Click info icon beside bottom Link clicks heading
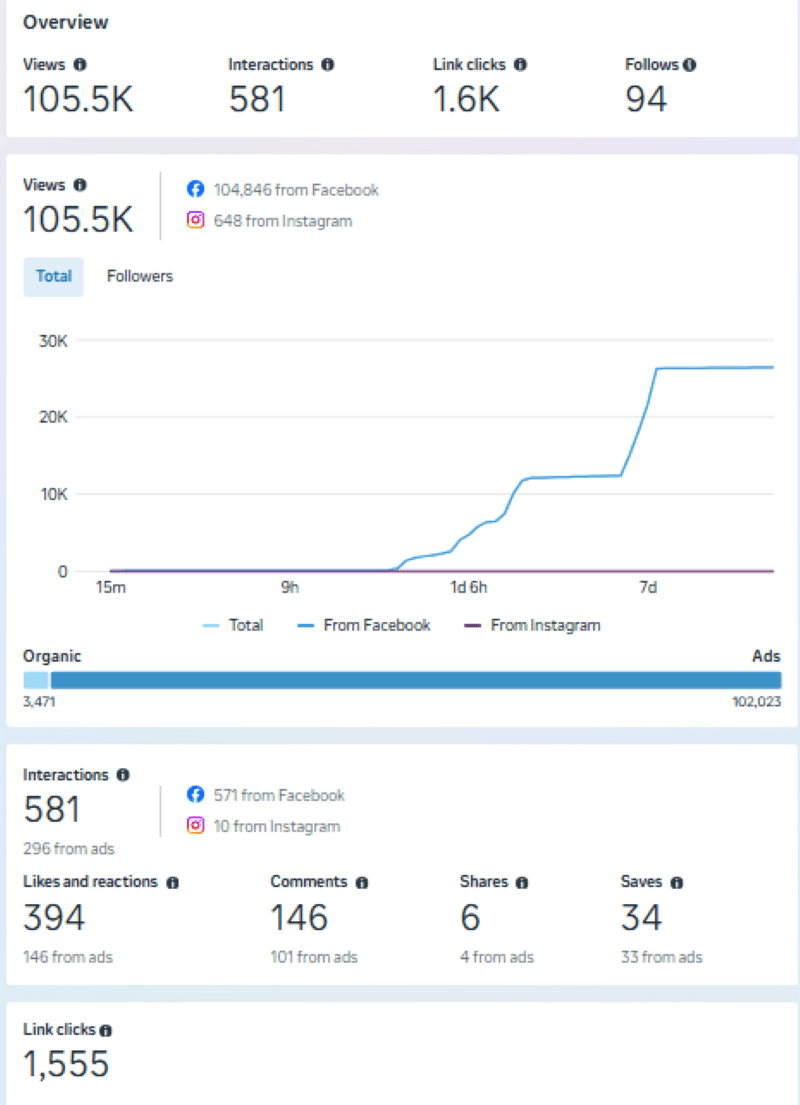 click(x=106, y=1030)
